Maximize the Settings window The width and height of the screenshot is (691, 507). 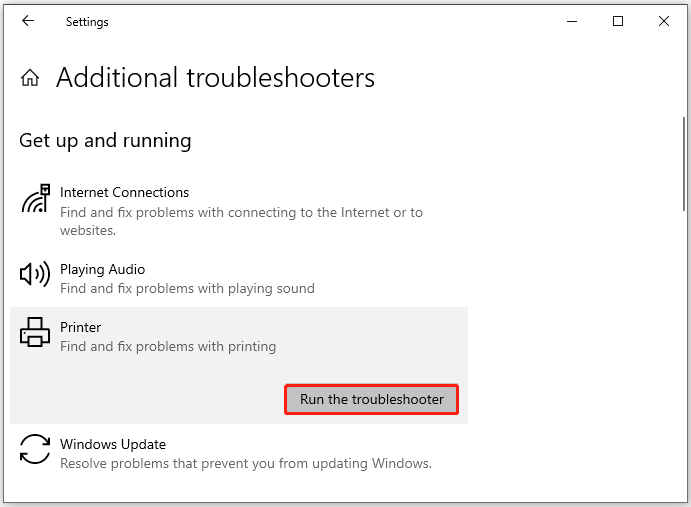coord(618,21)
